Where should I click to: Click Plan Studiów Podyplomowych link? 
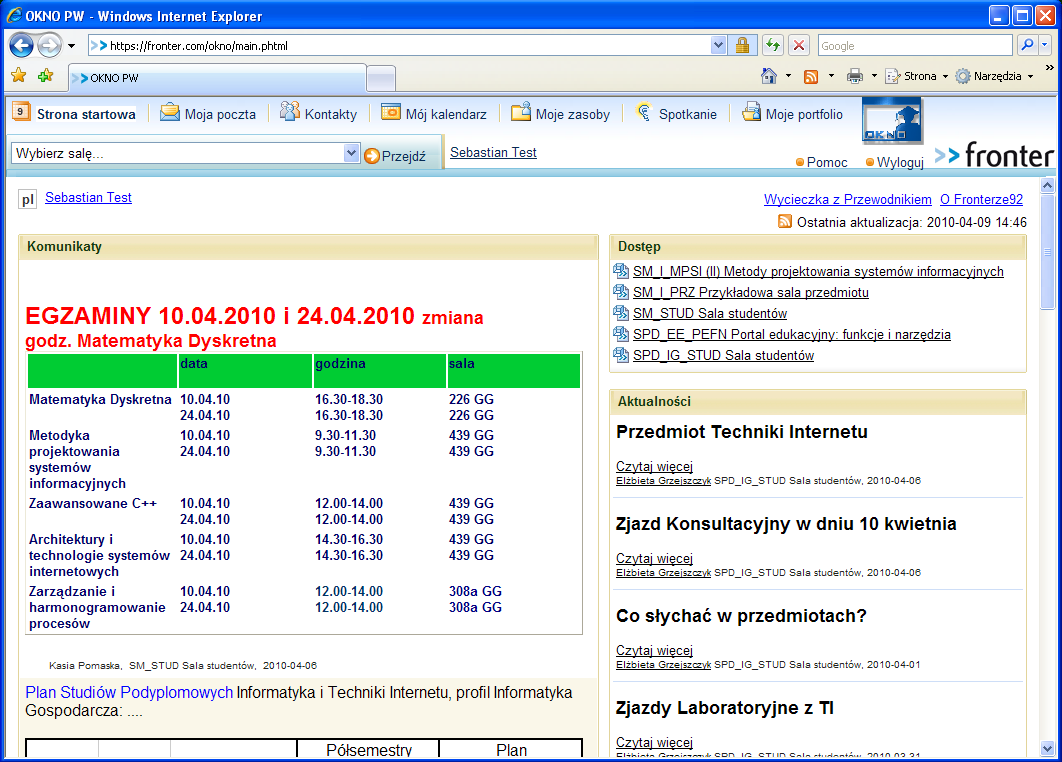click(129, 692)
